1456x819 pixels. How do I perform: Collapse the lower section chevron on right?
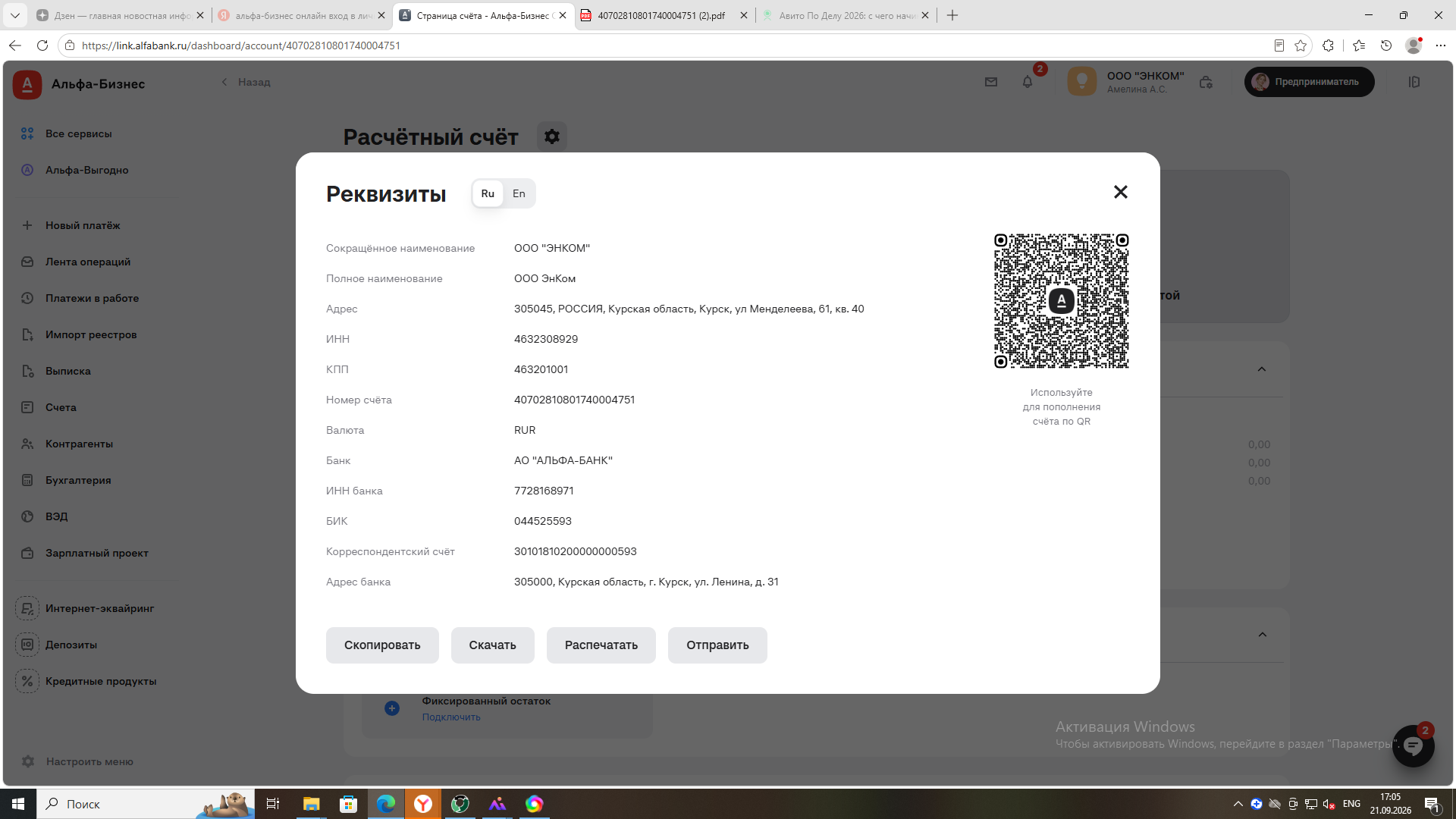[x=1263, y=635]
